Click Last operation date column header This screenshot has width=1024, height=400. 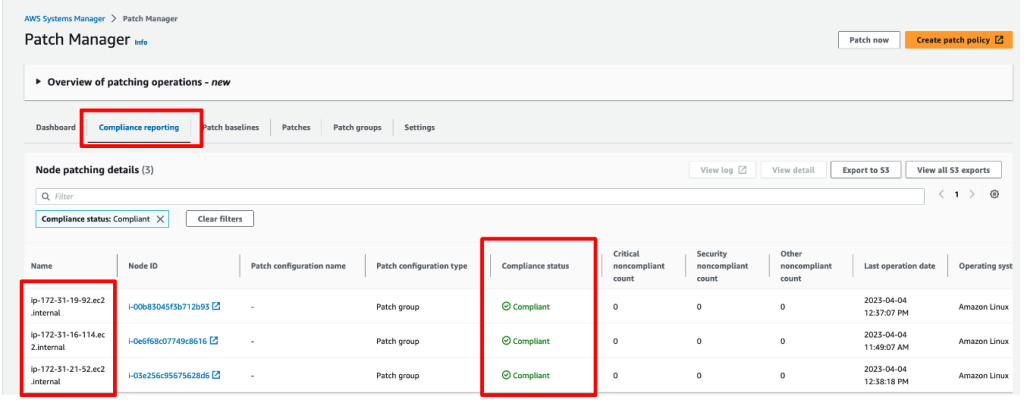pyautogui.click(x=899, y=266)
